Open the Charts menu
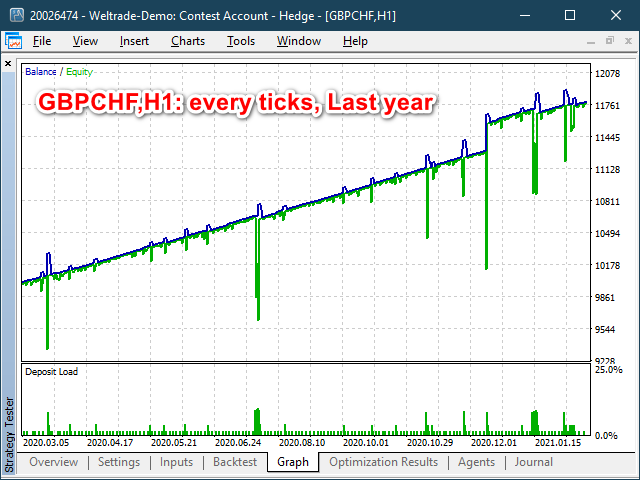 point(188,41)
